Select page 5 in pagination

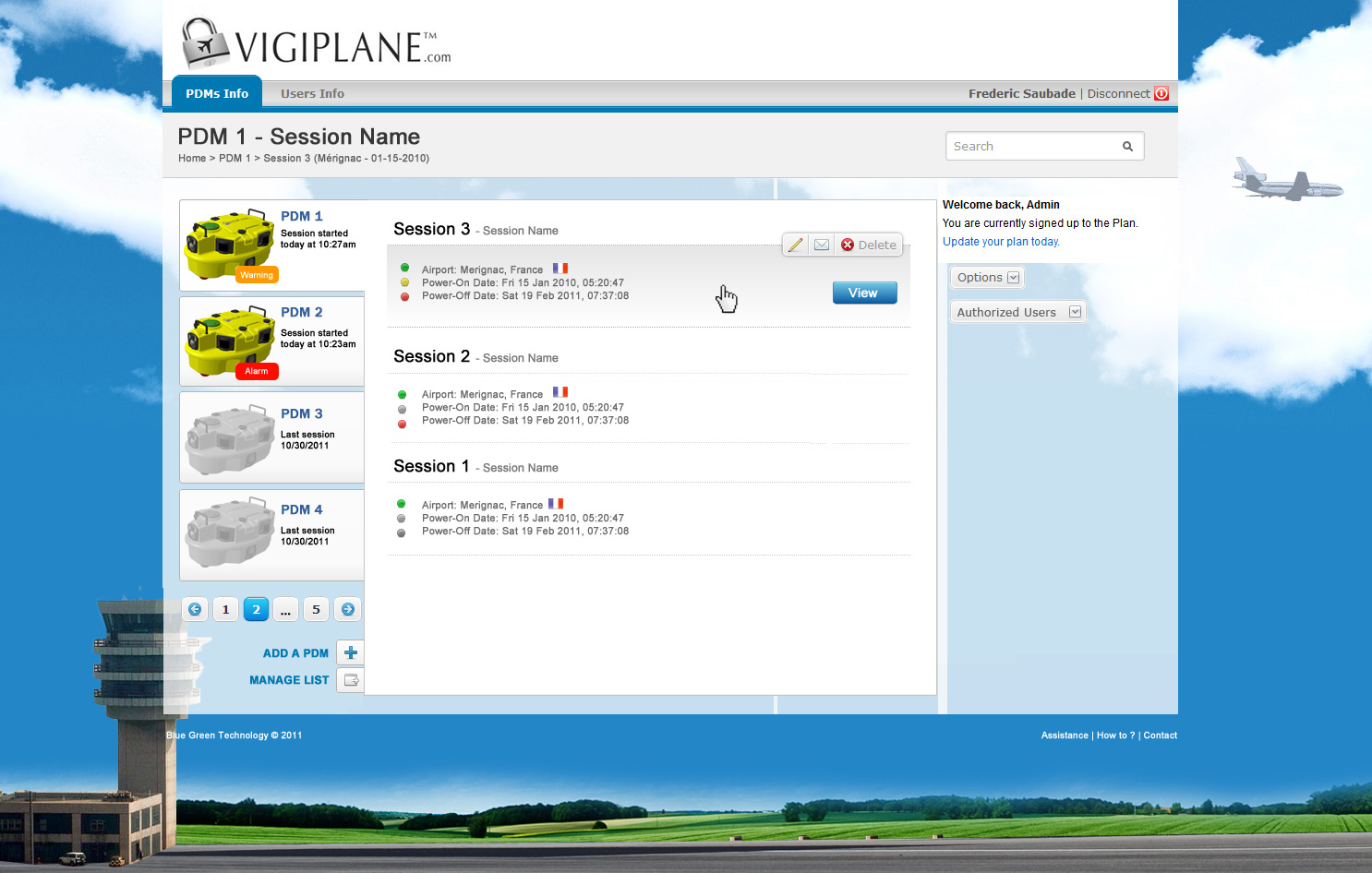[x=316, y=609]
